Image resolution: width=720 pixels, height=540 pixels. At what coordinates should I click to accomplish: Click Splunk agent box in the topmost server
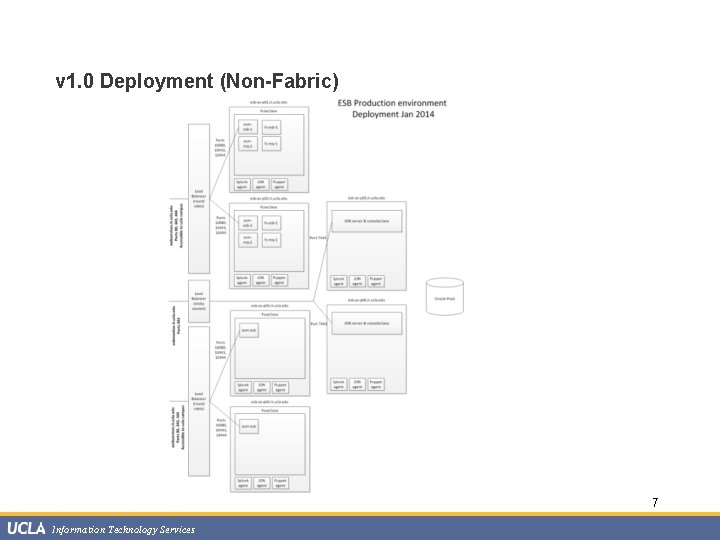(x=242, y=184)
